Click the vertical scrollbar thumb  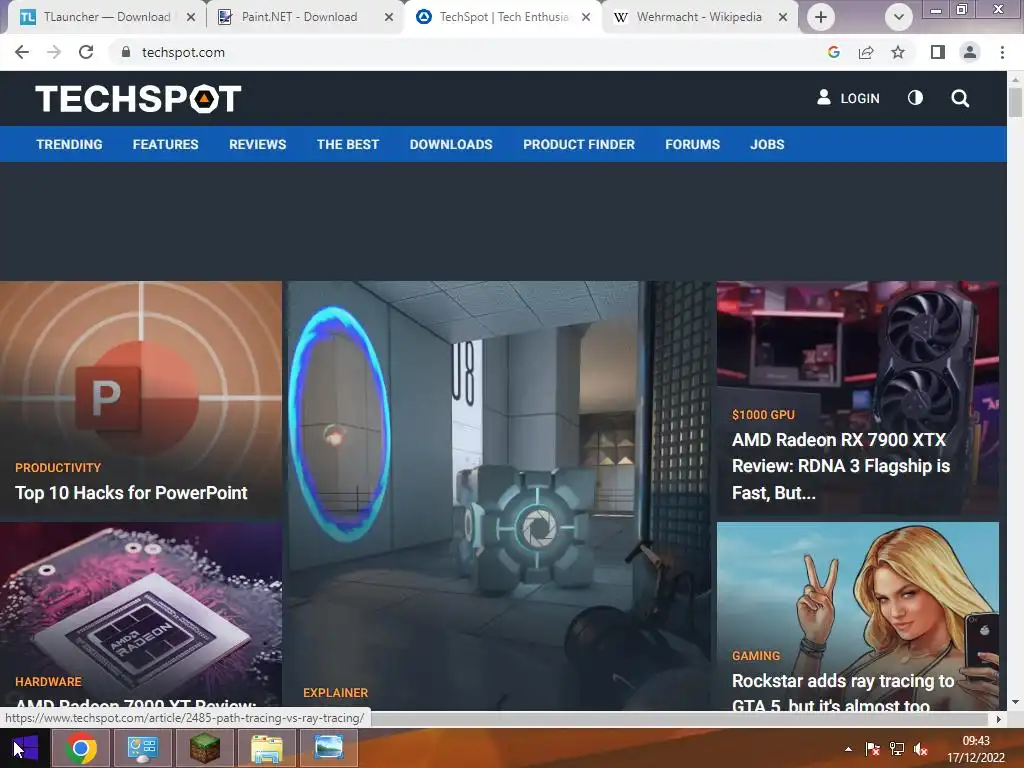[1015, 102]
